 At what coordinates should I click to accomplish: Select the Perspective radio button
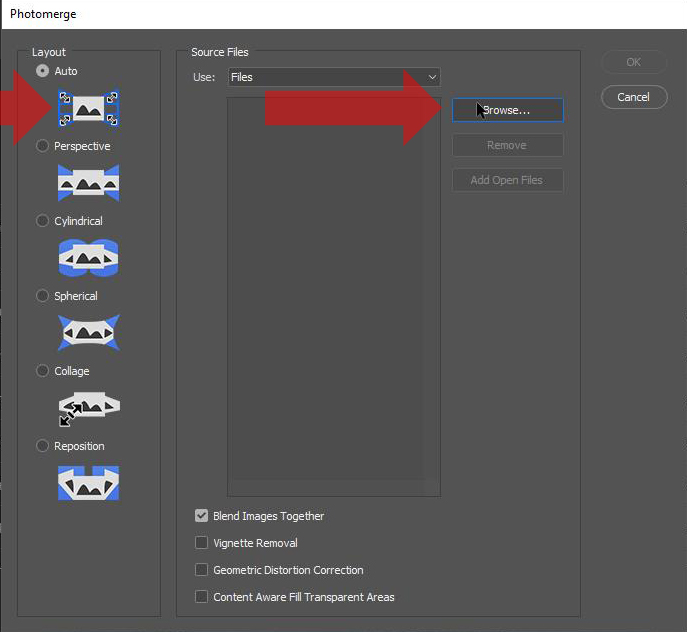point(43,146)
